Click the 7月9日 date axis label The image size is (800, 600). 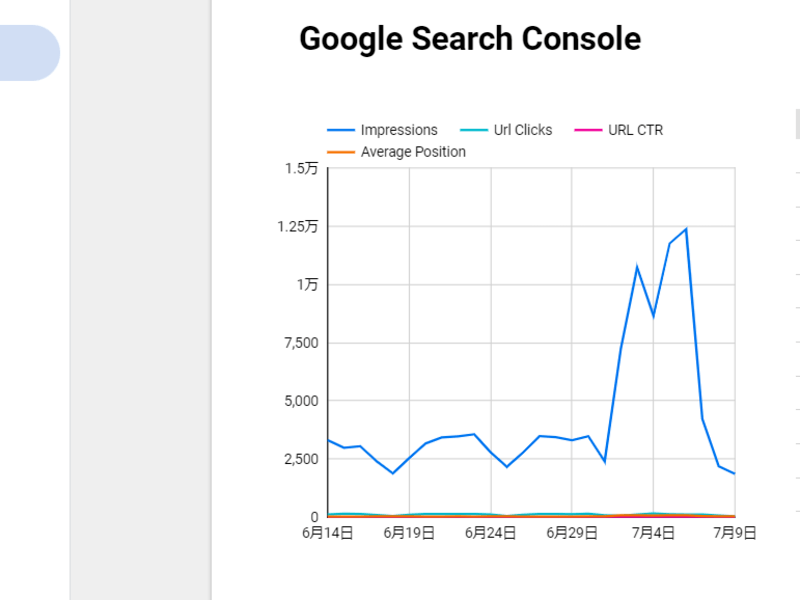[734, 533]
